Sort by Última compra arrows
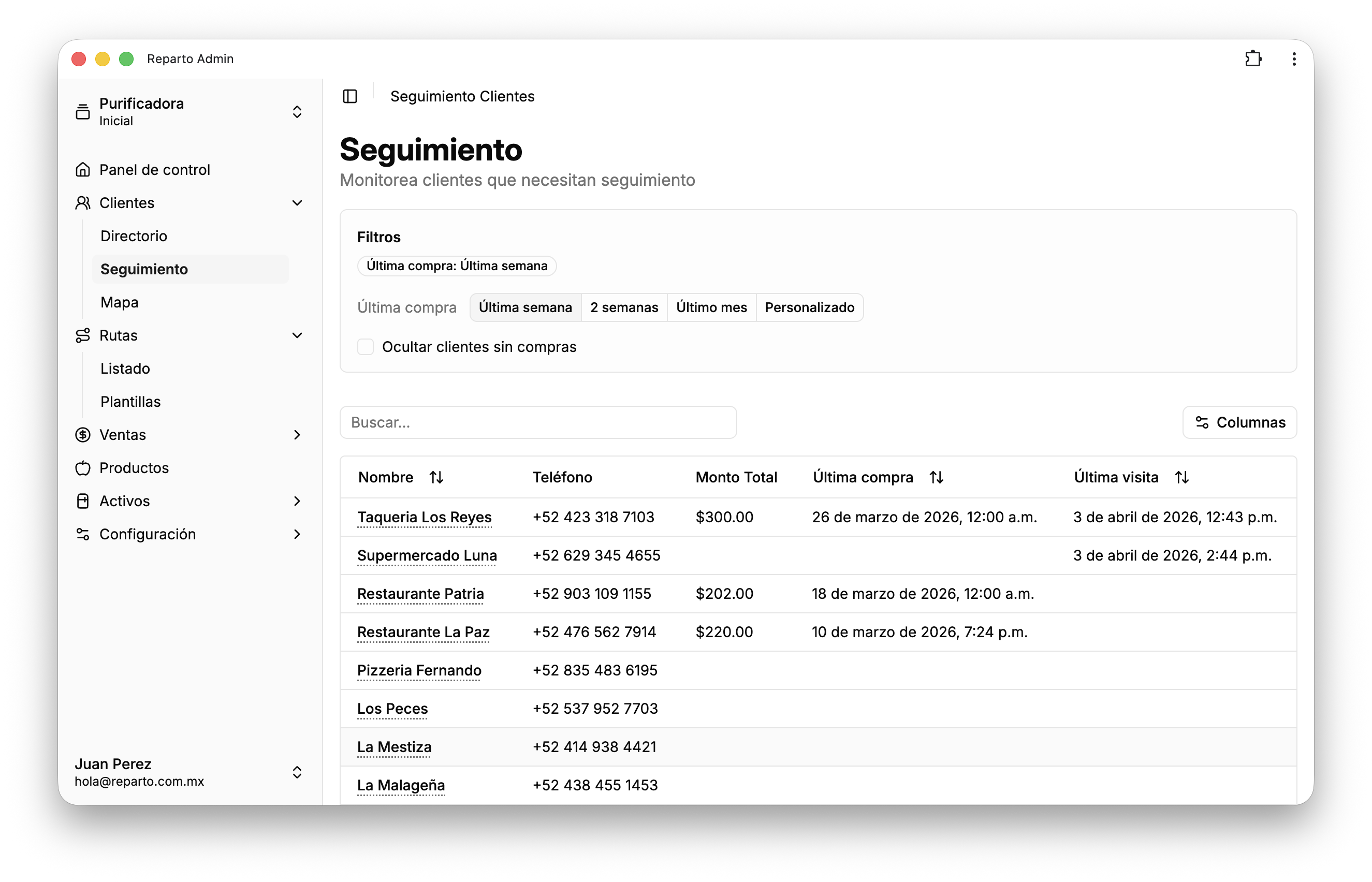Viewport: 1372px width, 882px height. click(x=936, y=477)
